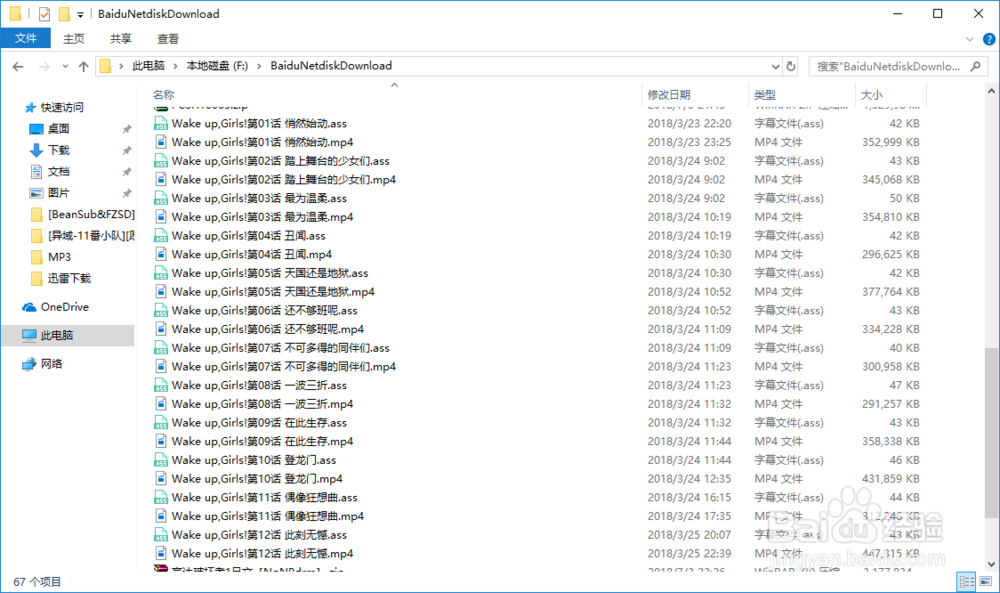The width and height of the screenshot is (1000, 593).
Task: Click icon of 第04话 丑闻.ass
Action: [161, 236]
